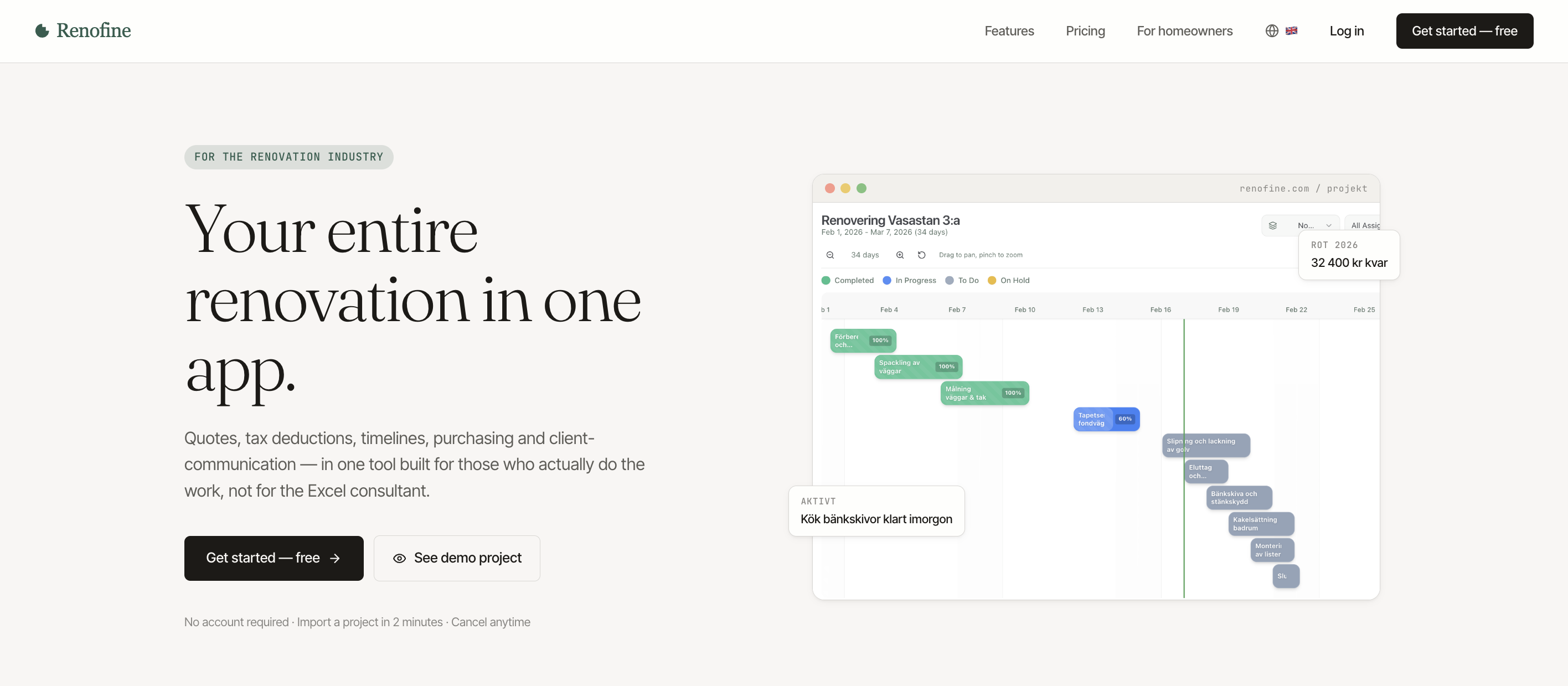The height and width of the screenshot is (686, 1568).
Task: Click the Renofine leaf logo icon
Action: [42, 30]
